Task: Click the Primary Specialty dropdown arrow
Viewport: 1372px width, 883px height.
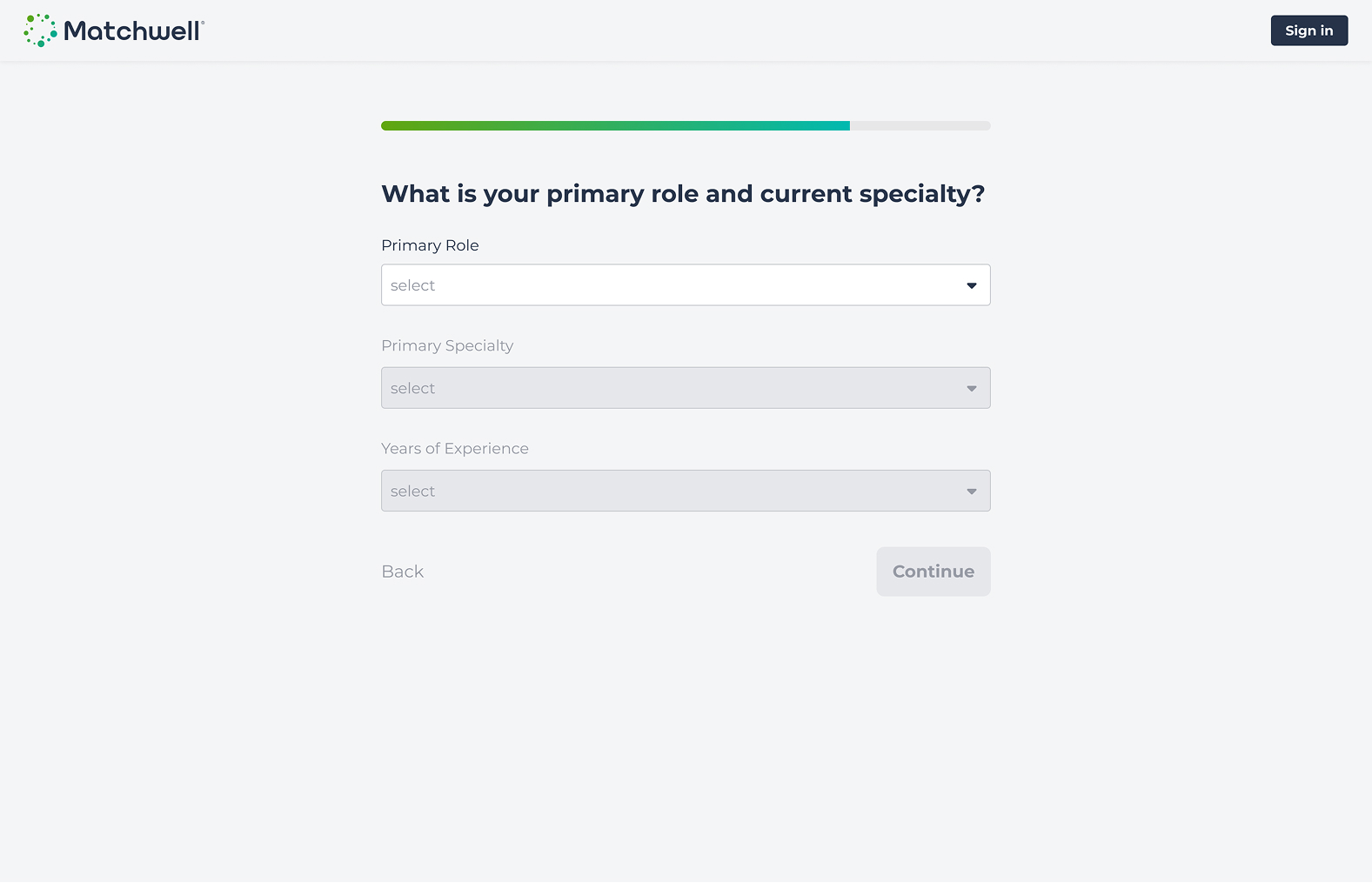Action: click(x=971, y=388)
